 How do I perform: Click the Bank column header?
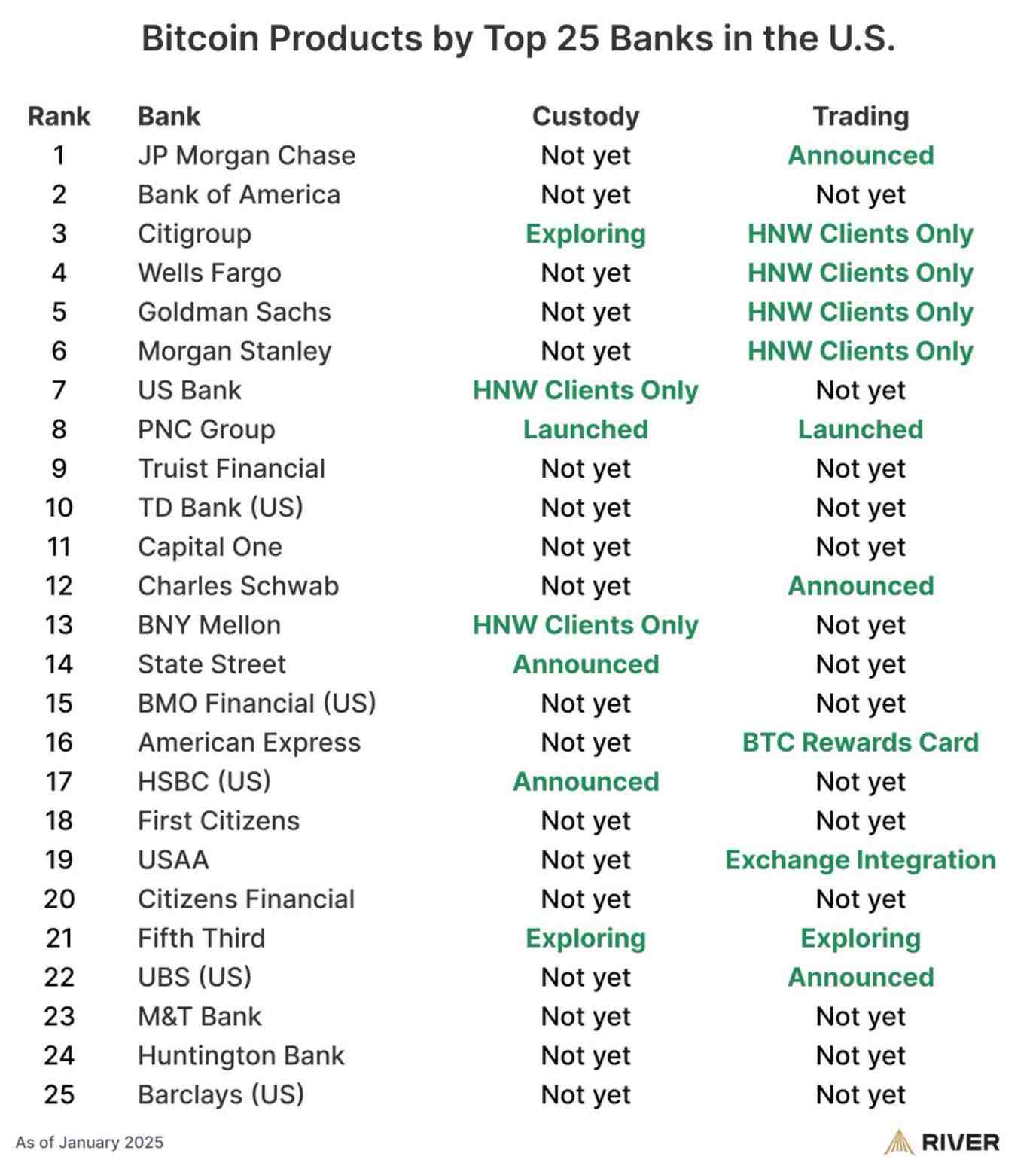pos(169,116)
